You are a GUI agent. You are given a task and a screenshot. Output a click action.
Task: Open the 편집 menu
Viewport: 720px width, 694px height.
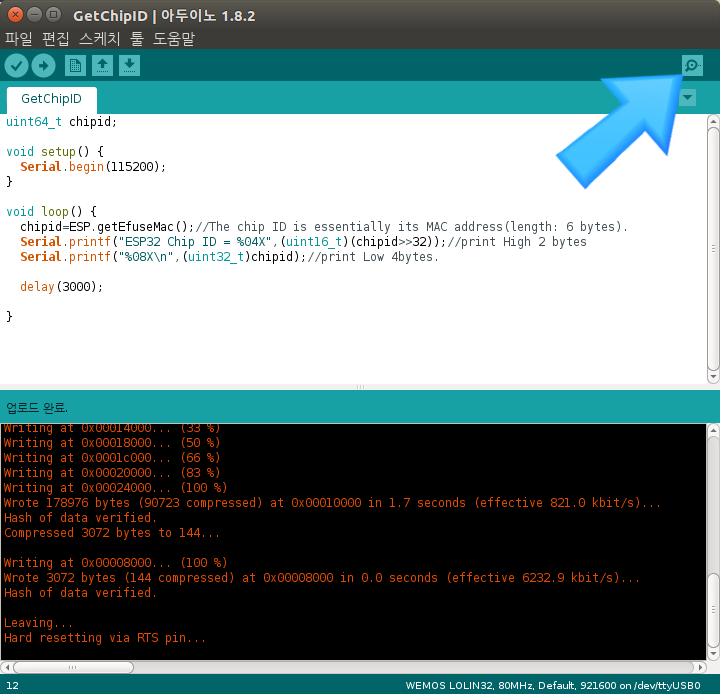coord(56,39)
